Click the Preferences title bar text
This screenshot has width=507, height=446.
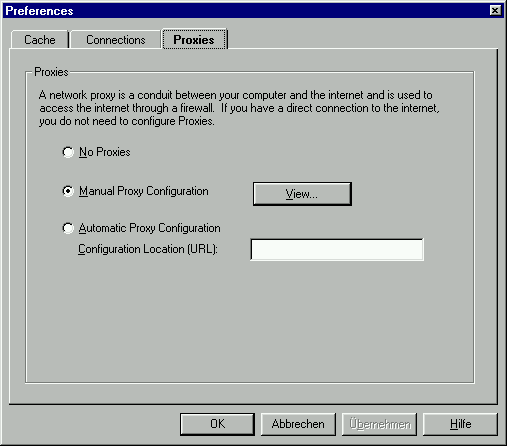(39, 11)
